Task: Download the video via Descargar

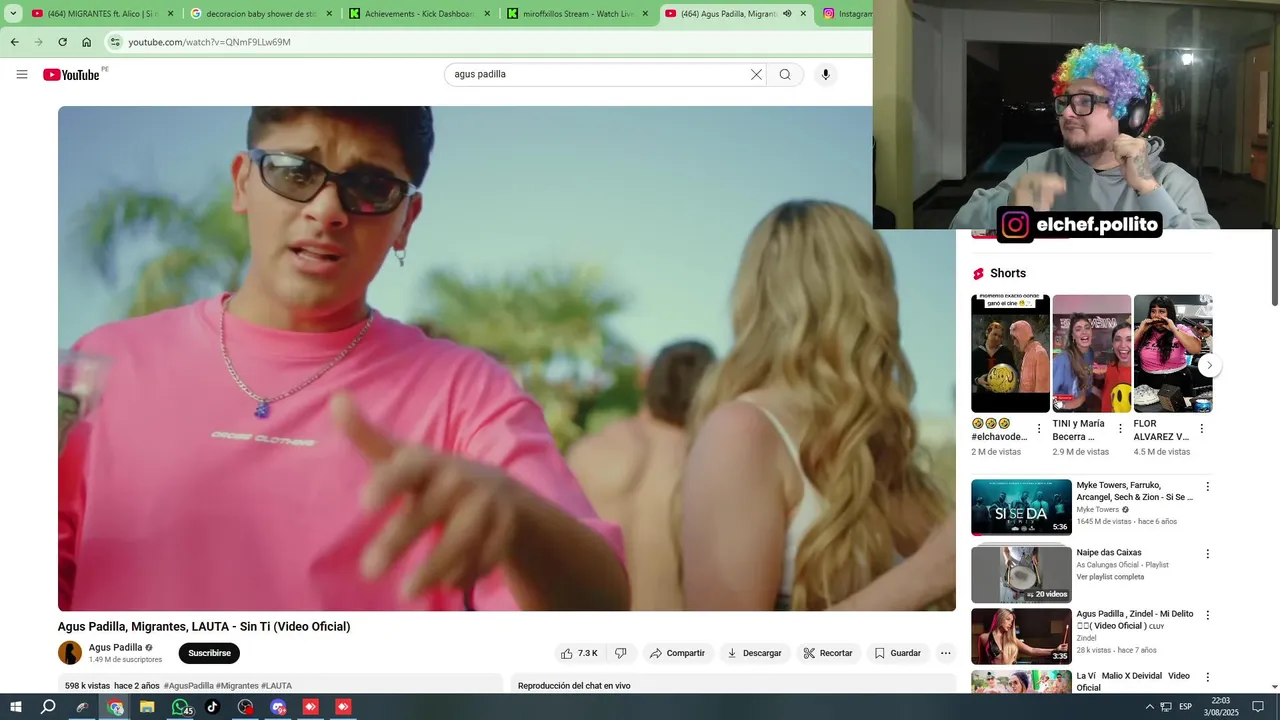Action: (755, 653)
